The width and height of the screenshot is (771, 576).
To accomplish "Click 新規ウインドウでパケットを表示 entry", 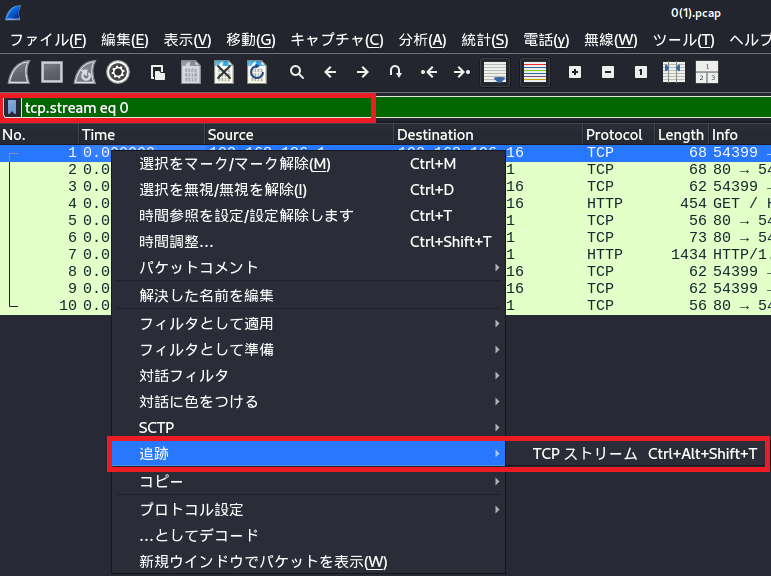I will click(263, 561).
